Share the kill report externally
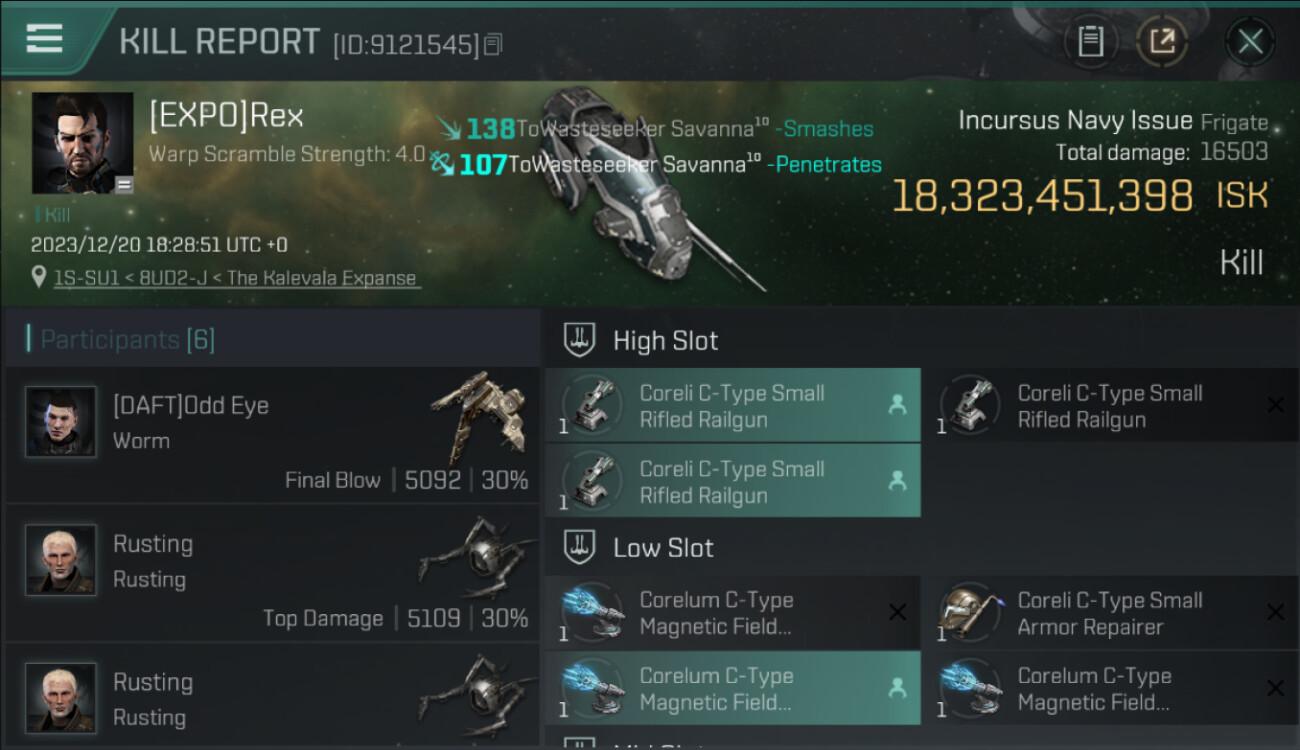The width and height of the screenshot is (1300, 750). (1162, 41)
